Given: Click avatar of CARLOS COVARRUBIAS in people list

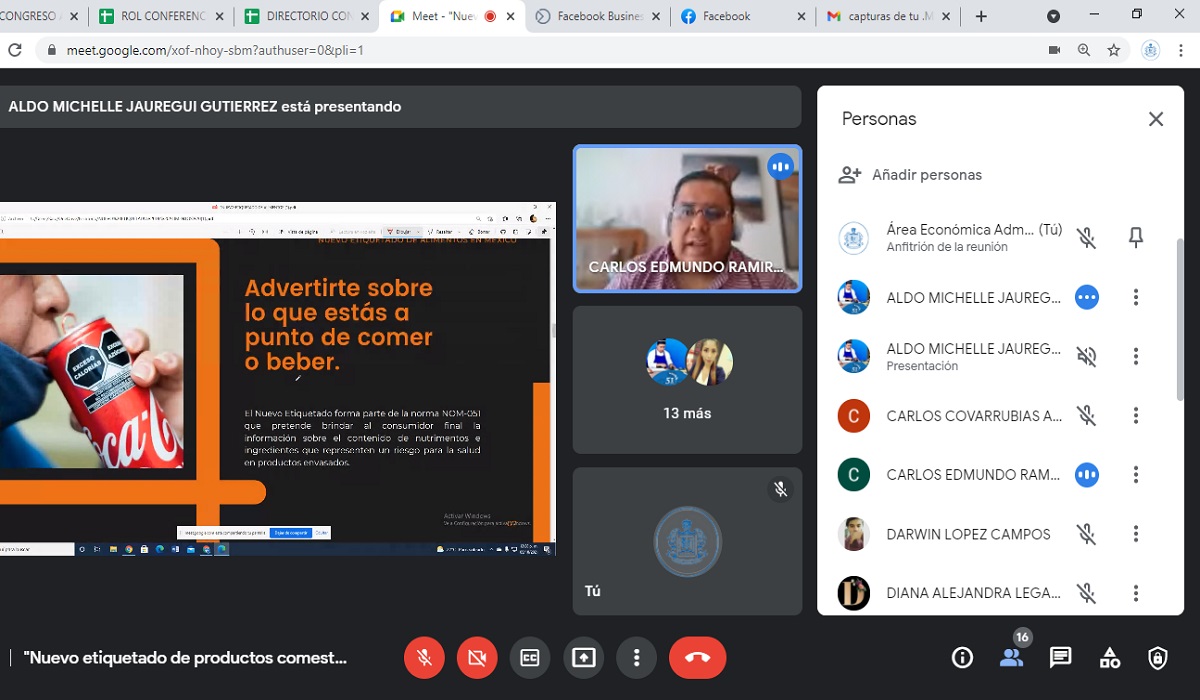Looking at the screenshot, I should 854,415.
